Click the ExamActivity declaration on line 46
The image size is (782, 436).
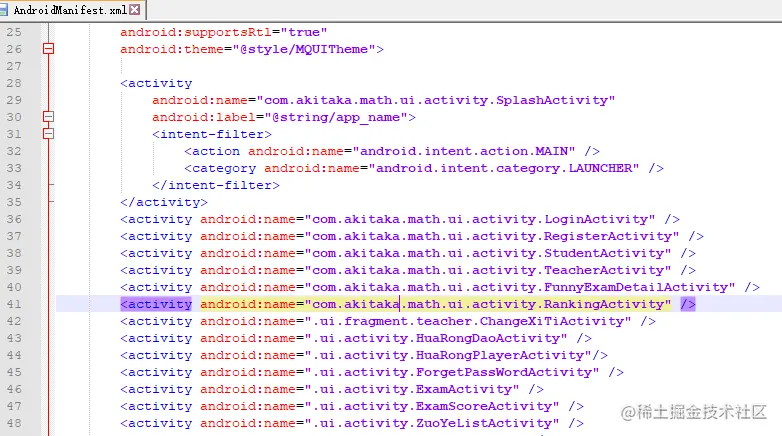332,389
